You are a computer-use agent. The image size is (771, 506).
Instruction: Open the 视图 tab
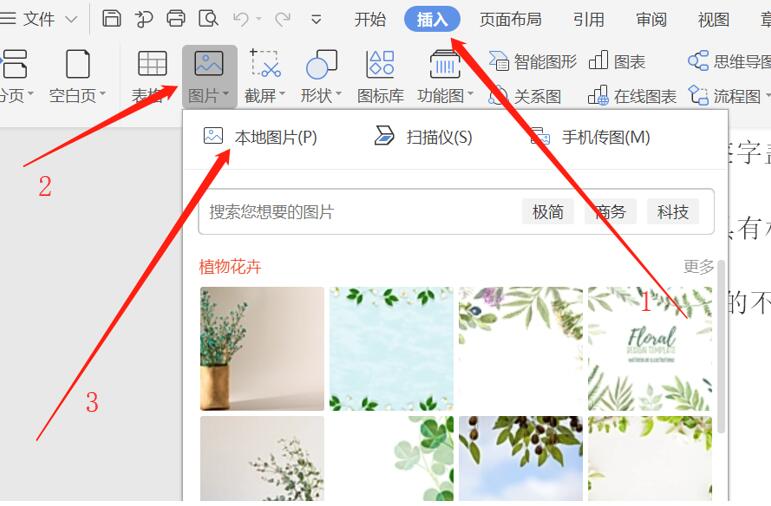click(713, 20)
